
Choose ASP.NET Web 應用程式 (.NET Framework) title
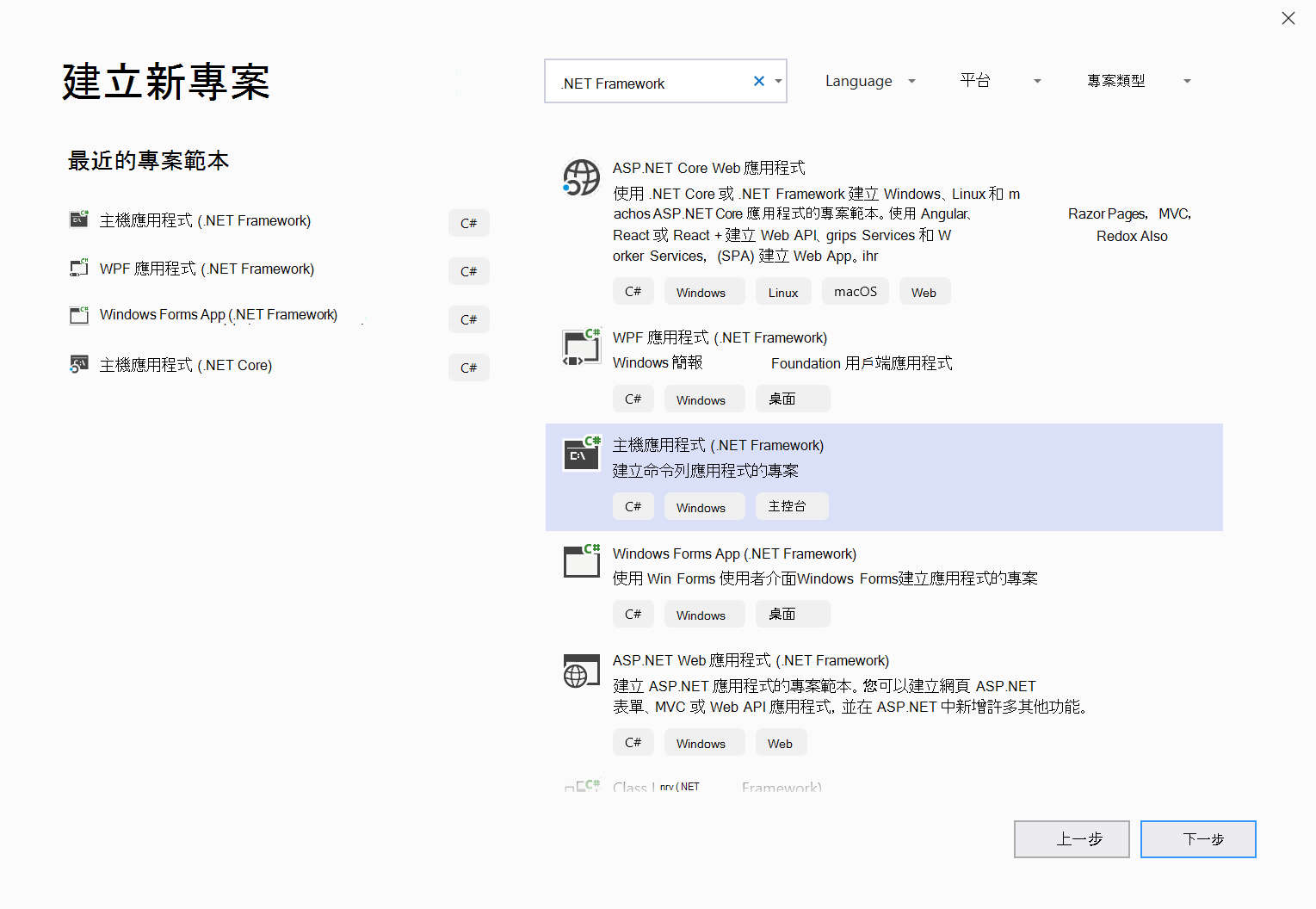coord(751,660)
